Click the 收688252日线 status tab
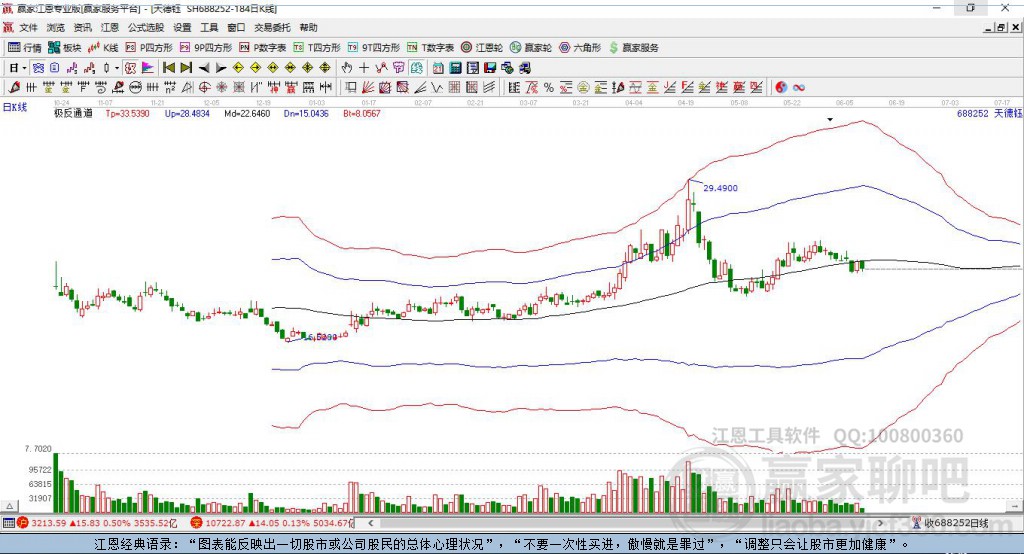Image resolution: width=1024 pixels, height=554 pixels. coord(956,523)
